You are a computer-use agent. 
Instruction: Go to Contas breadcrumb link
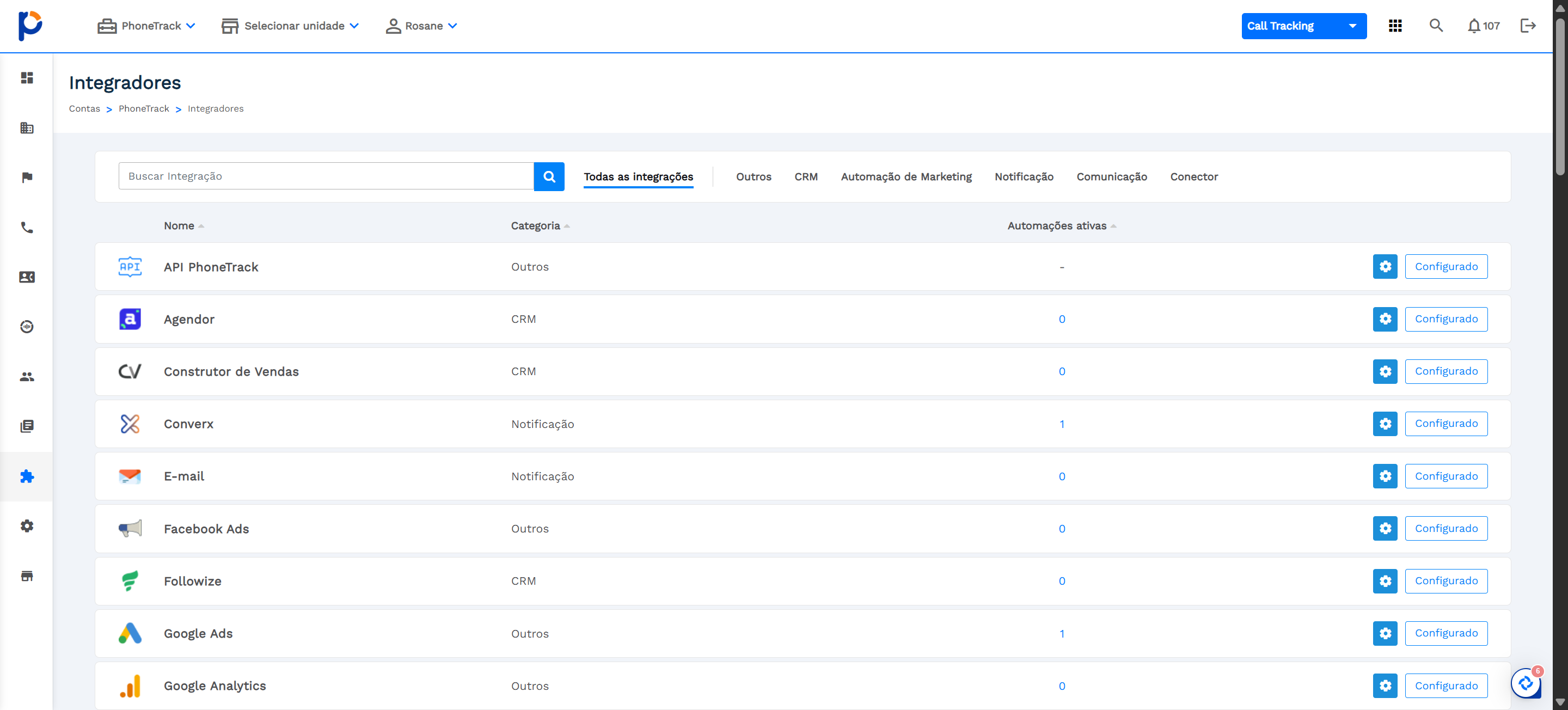(x=84, y=108)
